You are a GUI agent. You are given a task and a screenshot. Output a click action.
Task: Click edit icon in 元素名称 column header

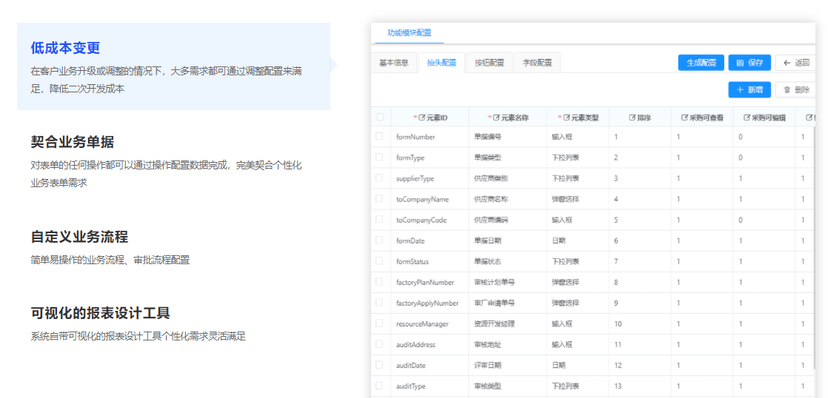(496, 118)
